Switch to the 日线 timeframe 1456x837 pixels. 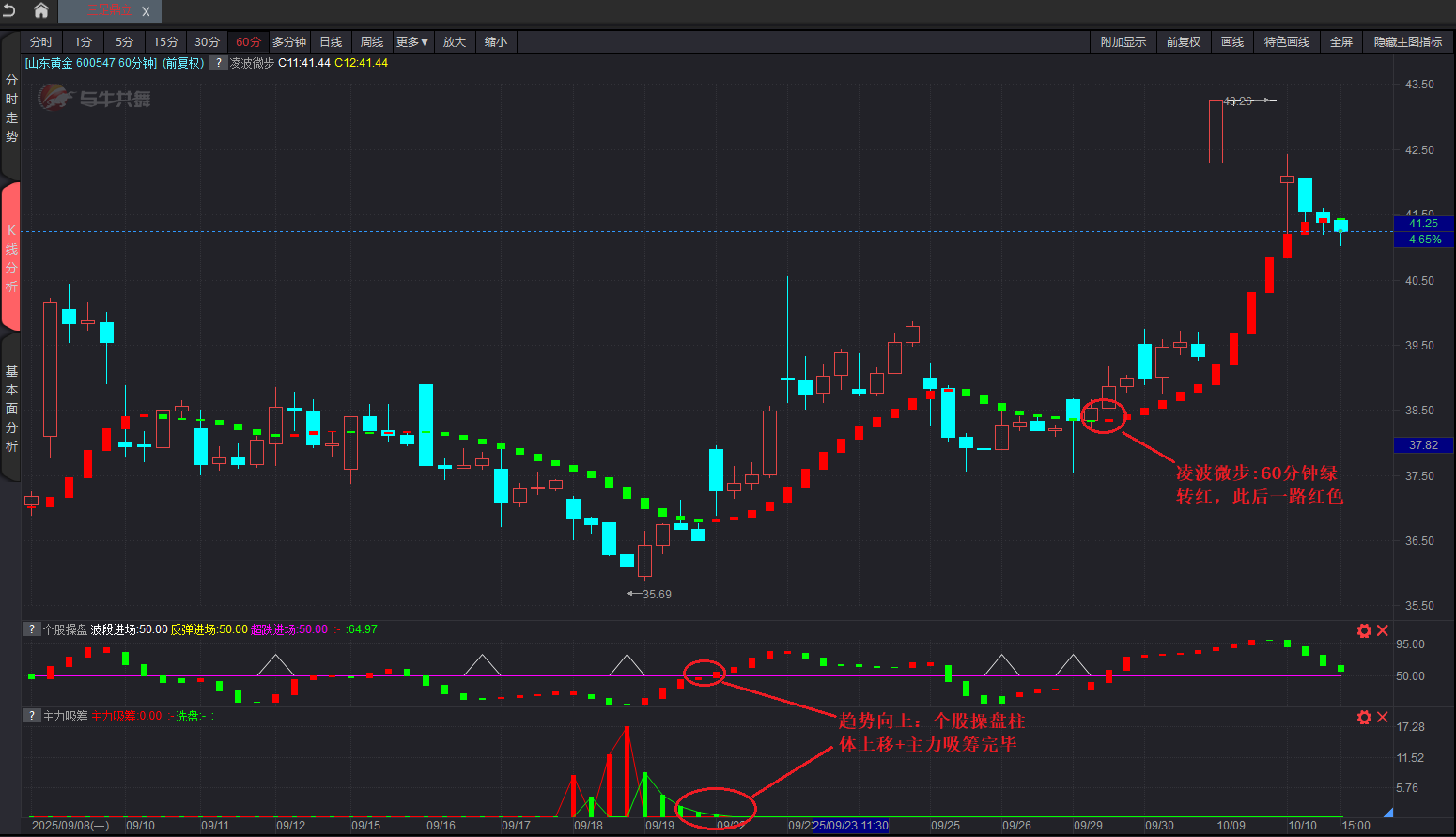click(x=331, y=42)
